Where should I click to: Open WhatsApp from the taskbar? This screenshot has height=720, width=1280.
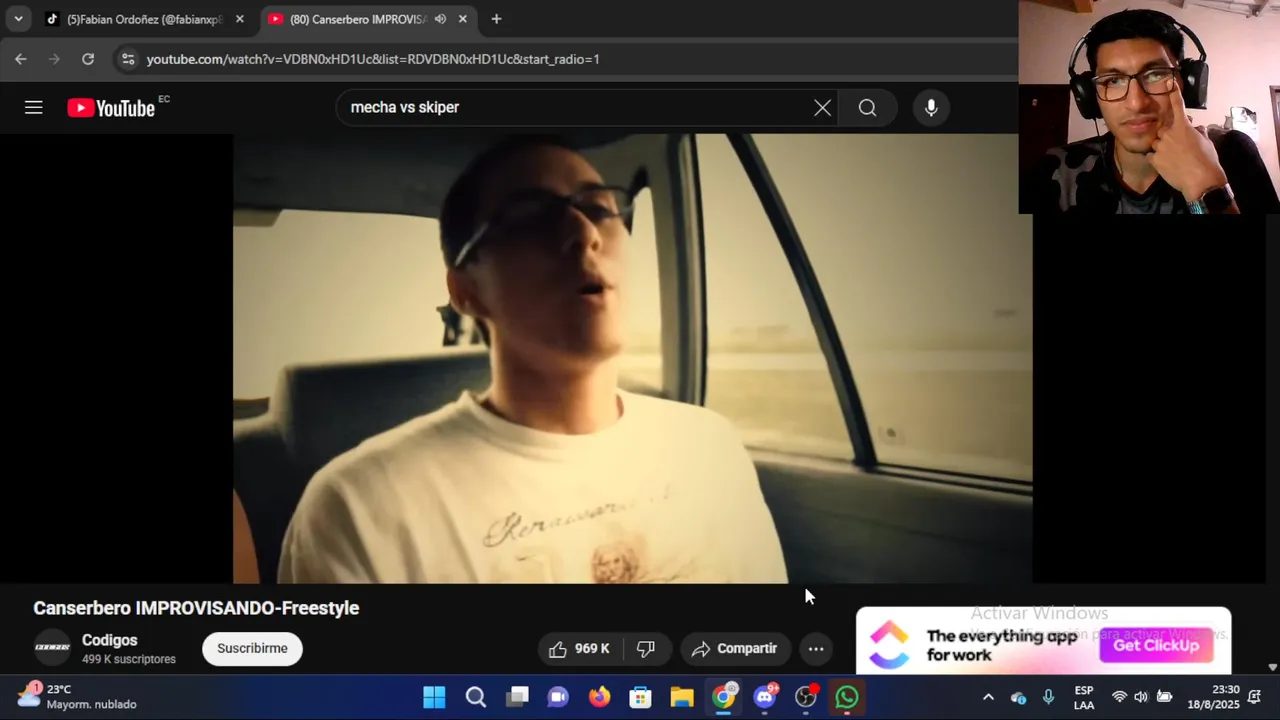(847, 697)
